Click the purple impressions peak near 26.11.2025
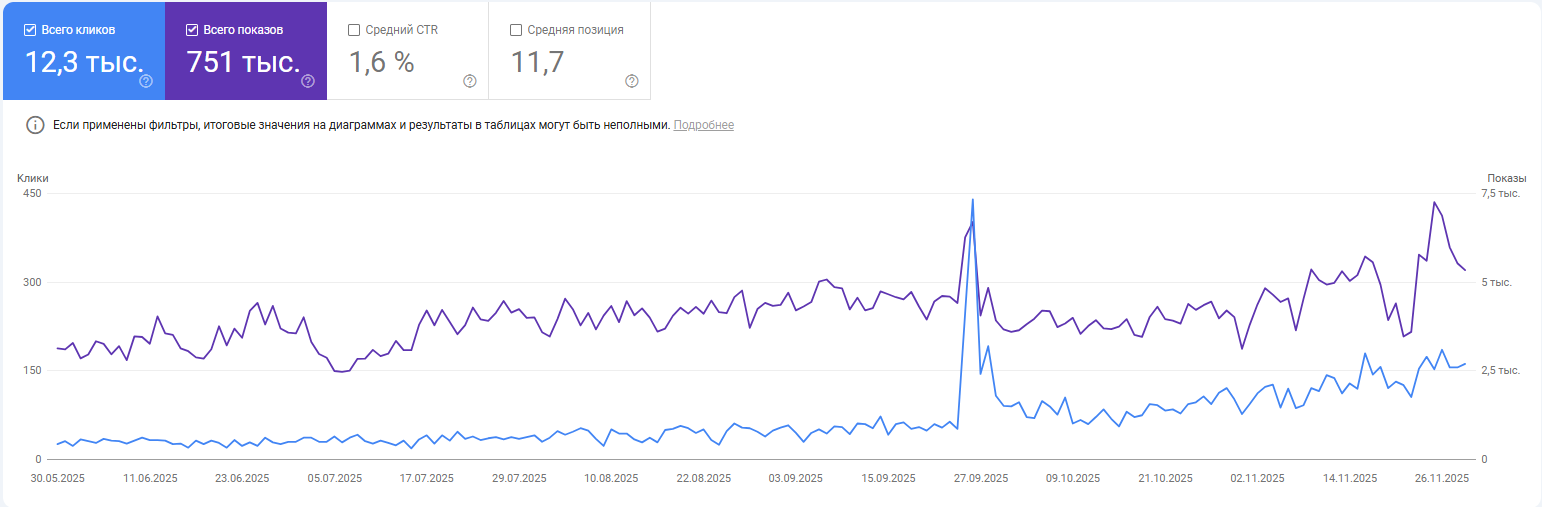The width and height of the screenshot is (1542, 507). click(x=1434, y=203)
